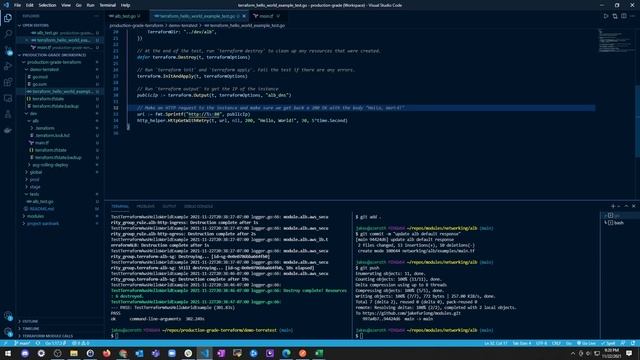Click the remote window indicator in status bar
The image size is (640, 360).
click(x=5, y=343)
